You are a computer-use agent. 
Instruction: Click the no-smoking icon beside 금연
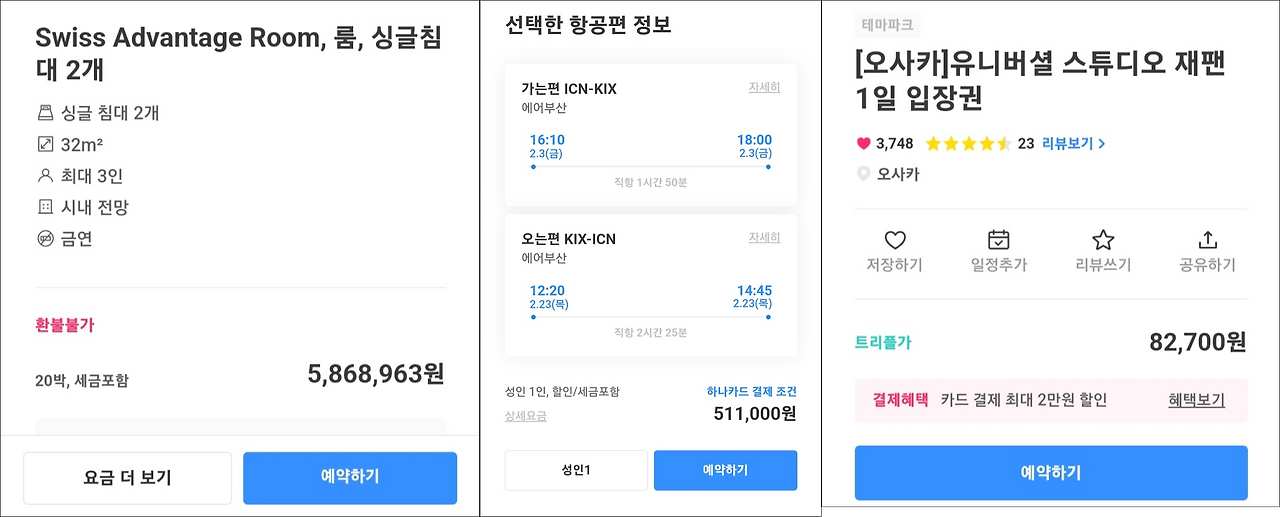pos(45,239)
